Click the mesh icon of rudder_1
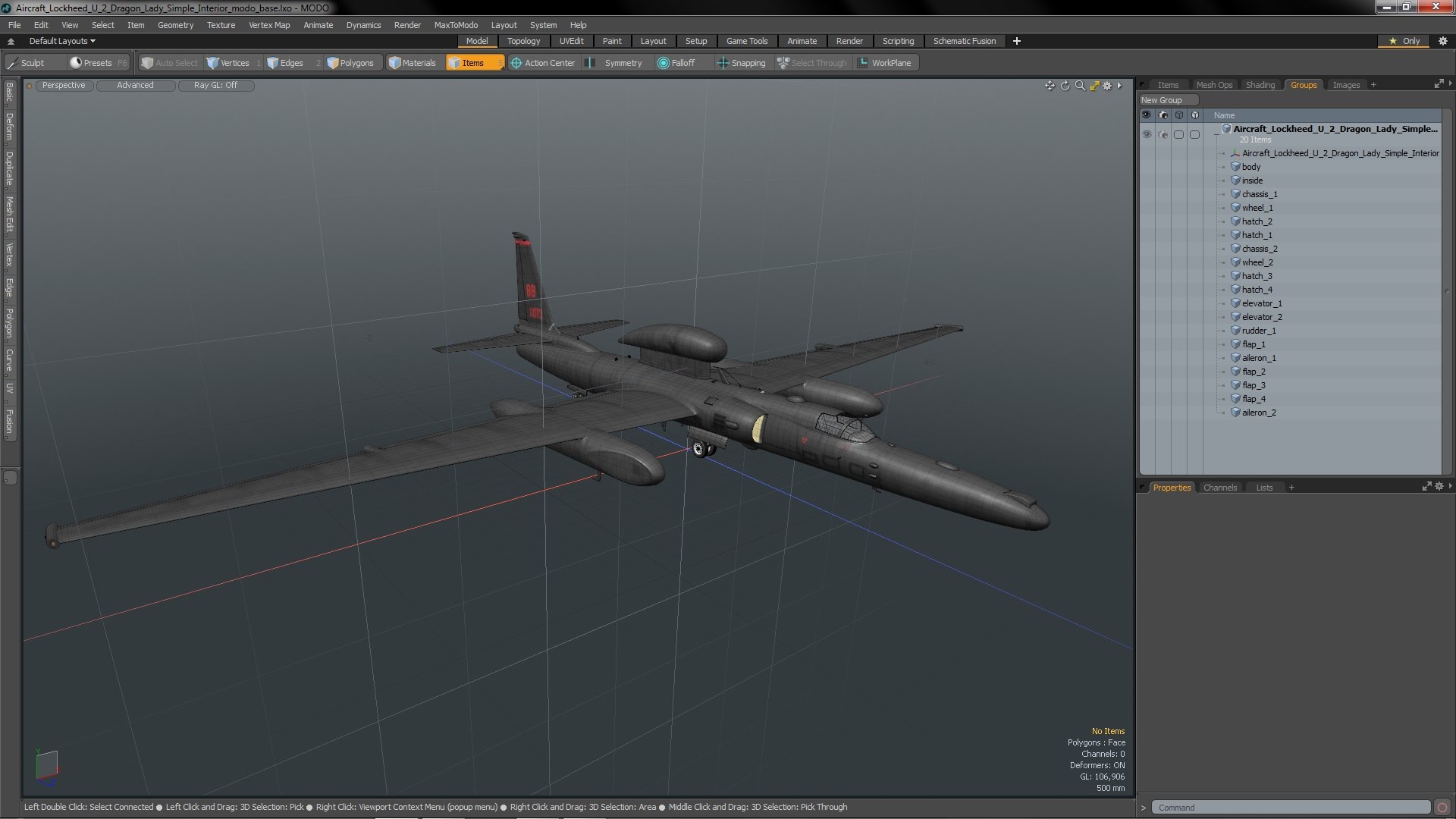The width and height of the screenshot is (1456, 819). click(x=1235, y=331)
